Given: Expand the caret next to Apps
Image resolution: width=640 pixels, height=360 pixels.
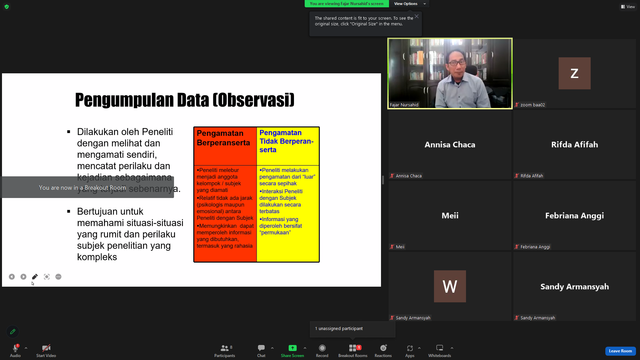Looking at the screenshot, I should (419, 348).
